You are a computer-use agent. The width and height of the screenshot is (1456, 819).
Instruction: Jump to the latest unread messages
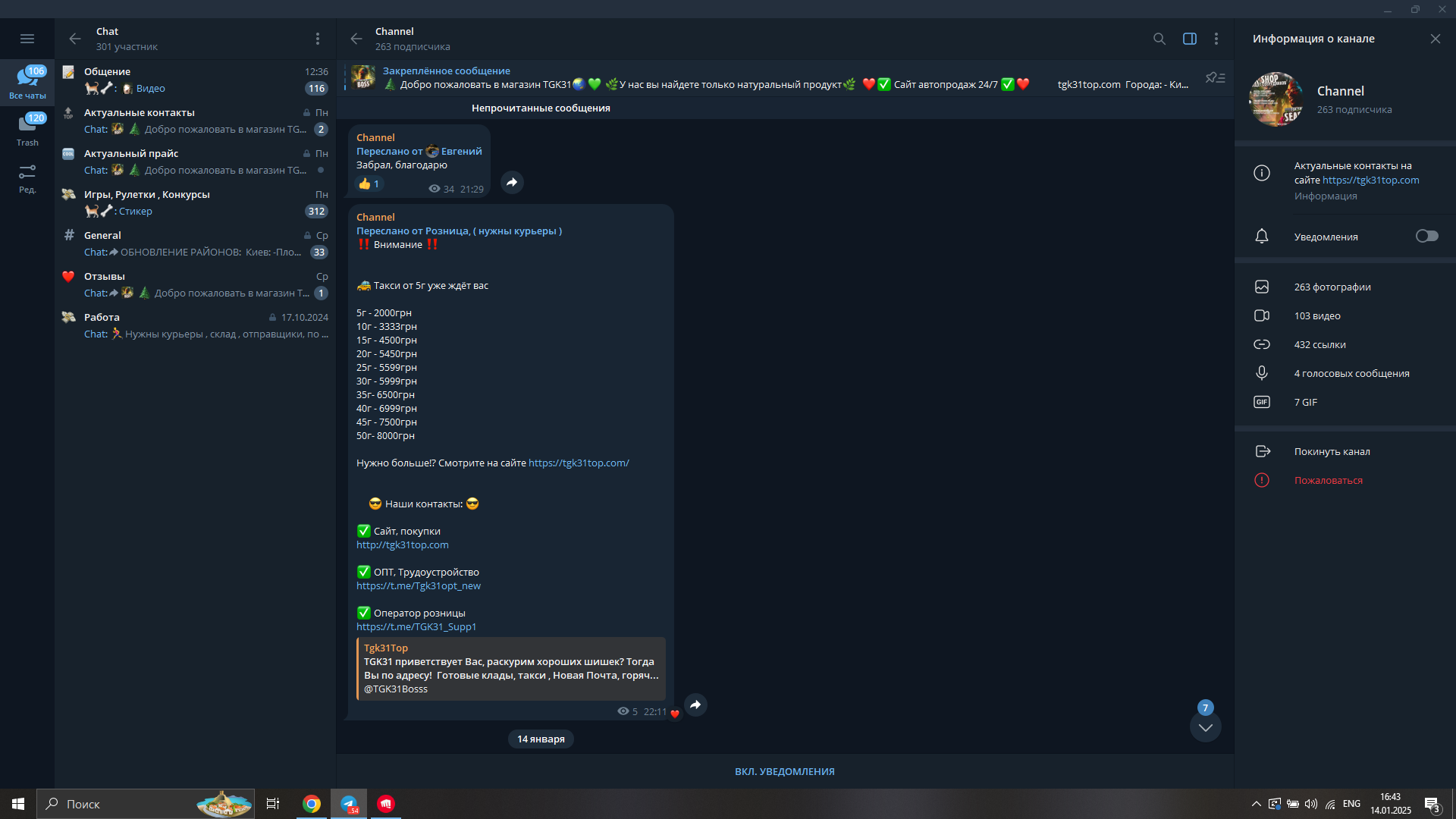point(1206,727)
